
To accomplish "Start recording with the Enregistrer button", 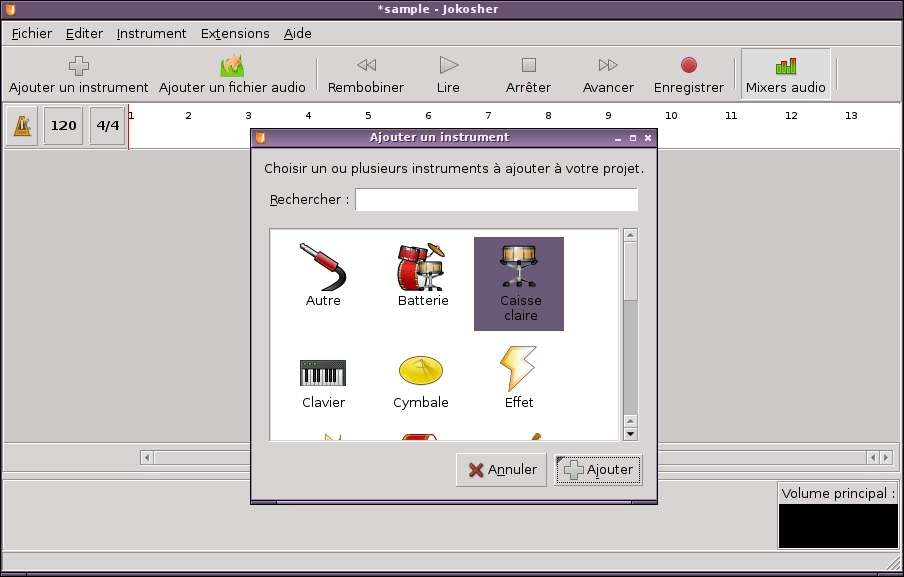I will (x=688, y=74).
